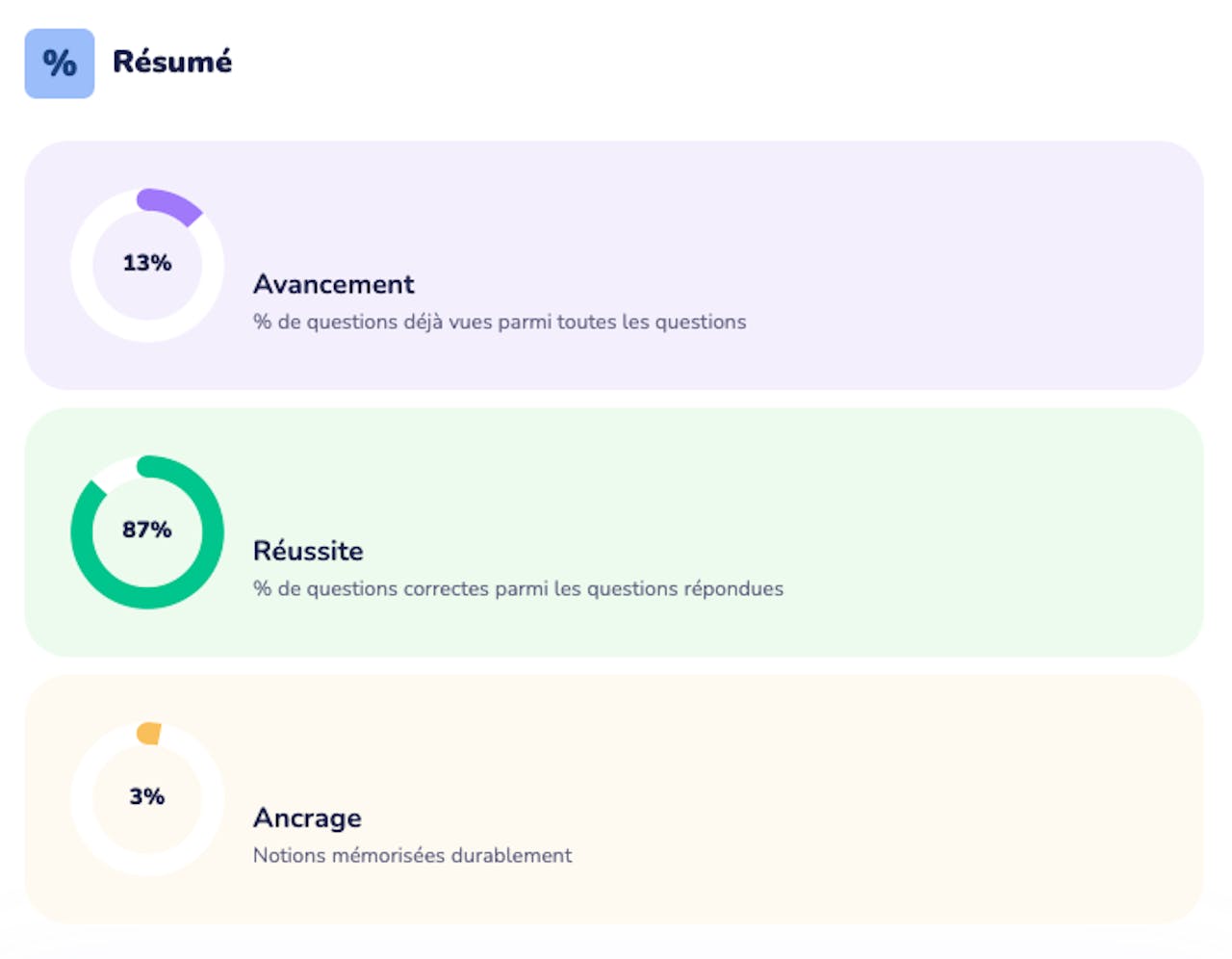The height and width of the screenshot is (959, 1232).
Task: Open the Ancrage title
Action: (x=307, y=817)
